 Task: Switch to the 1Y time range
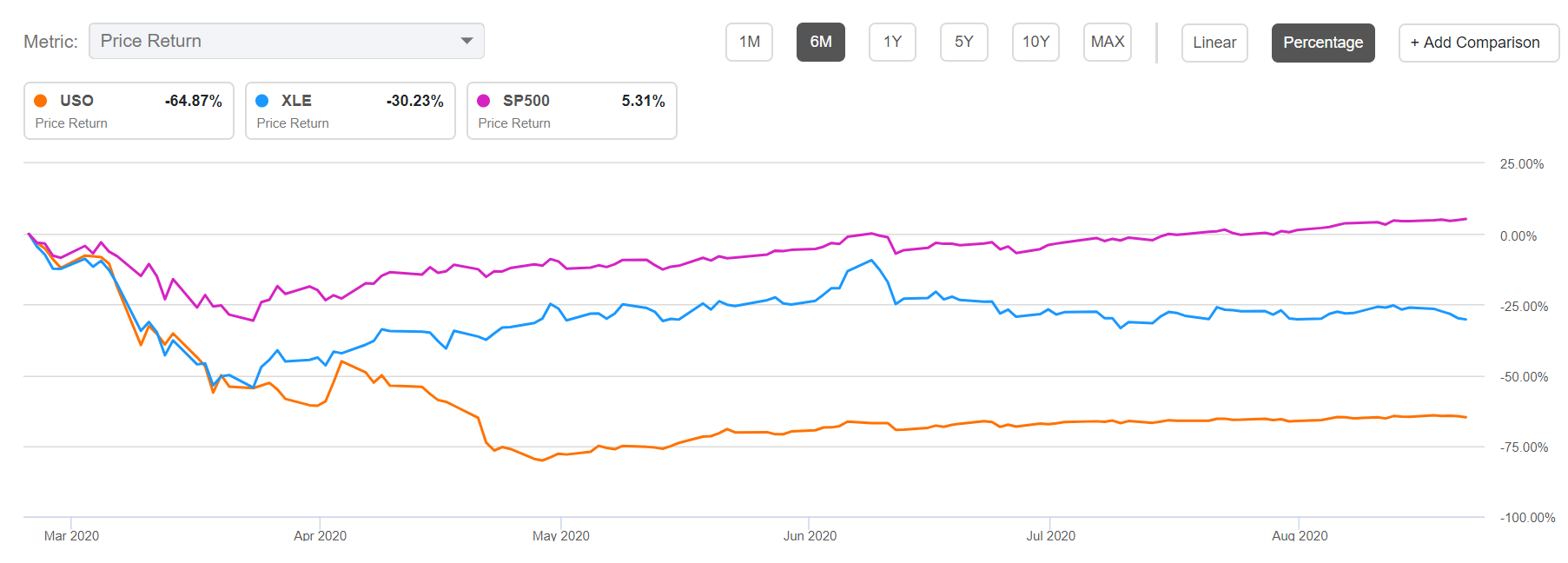coord(892,41)
